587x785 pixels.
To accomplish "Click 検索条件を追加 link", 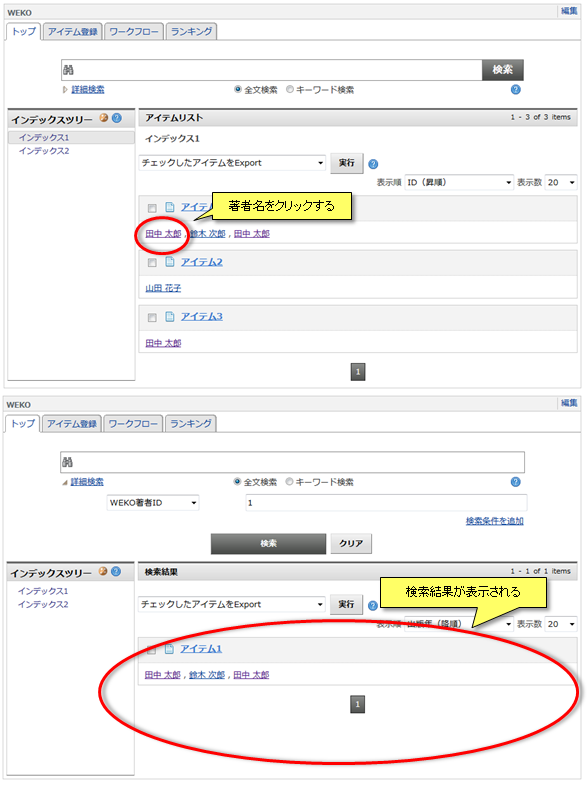I will [x=494, y=521].
